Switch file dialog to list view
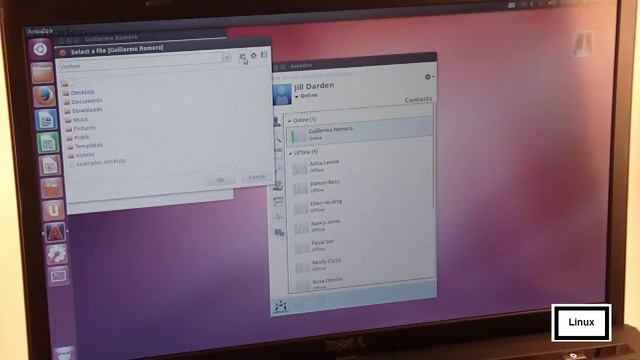The image size is (640, 360). tap(264, 54)
